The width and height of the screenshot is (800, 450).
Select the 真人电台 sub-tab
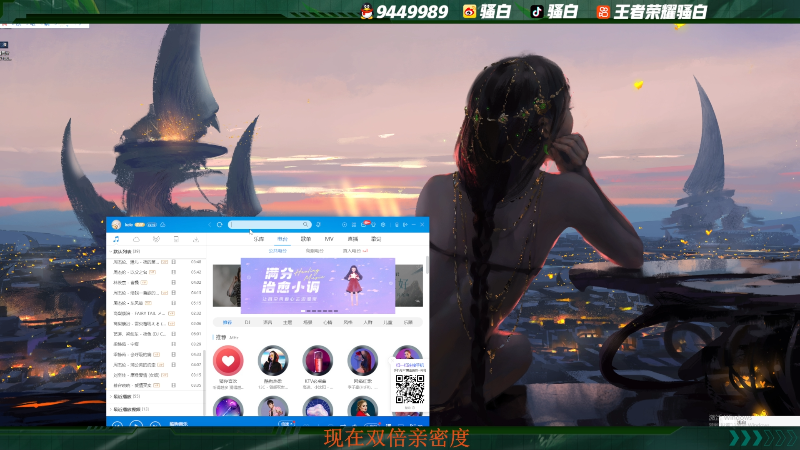coord(352,251)
